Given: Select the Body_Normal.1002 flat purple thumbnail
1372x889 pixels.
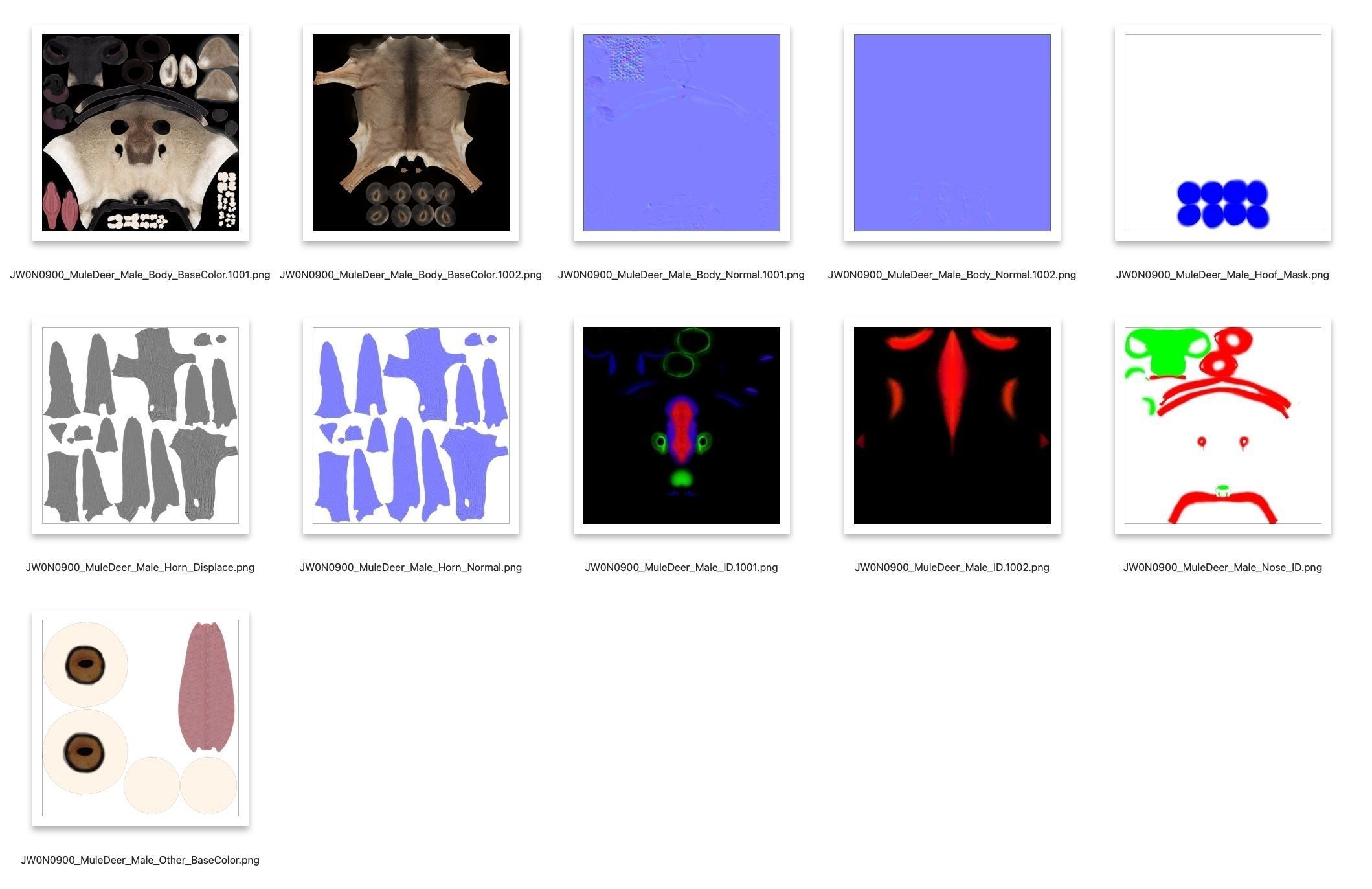Looking at the screenshot, I should pos(952,133).
